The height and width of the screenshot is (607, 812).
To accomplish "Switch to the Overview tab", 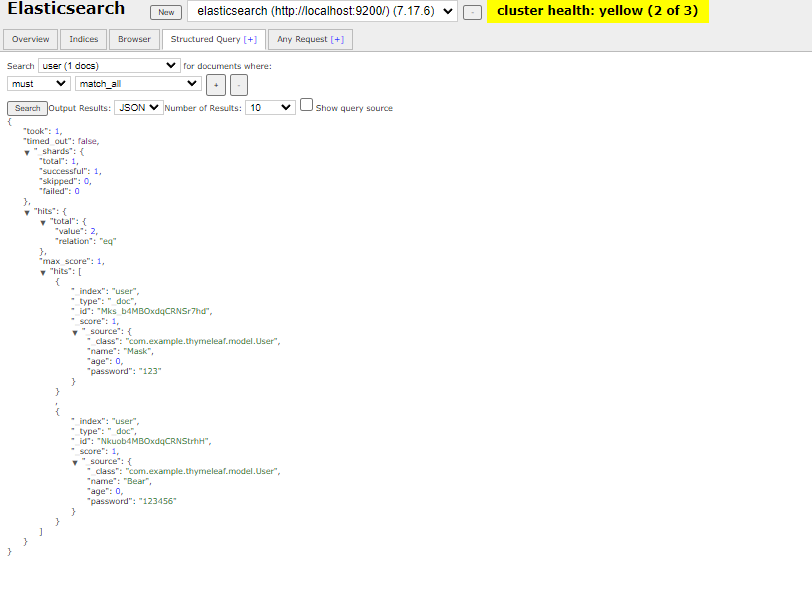I will [x=31, y=39].
